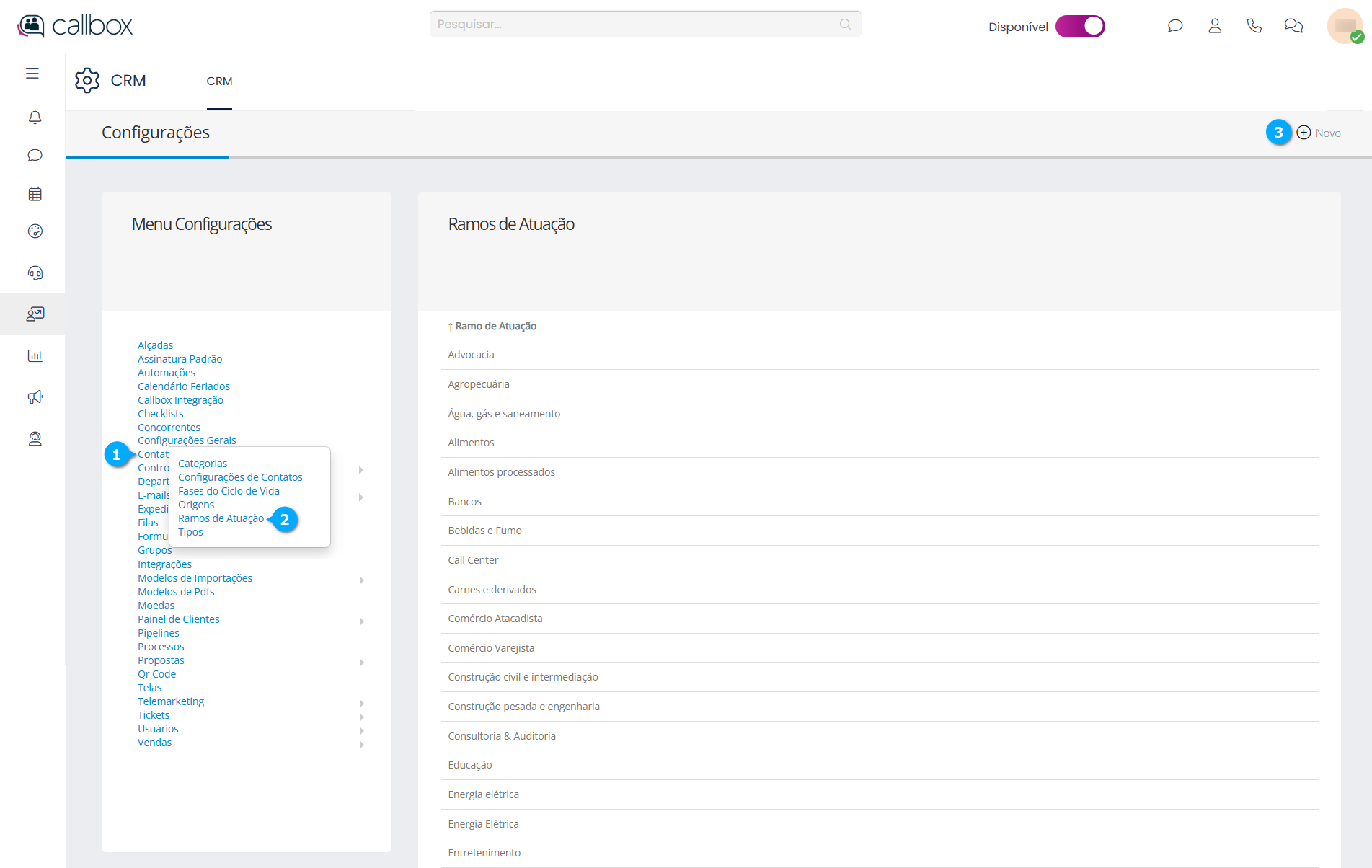Open the Pipelines settings link
The image size is (1372, 868).
(159, 633)
